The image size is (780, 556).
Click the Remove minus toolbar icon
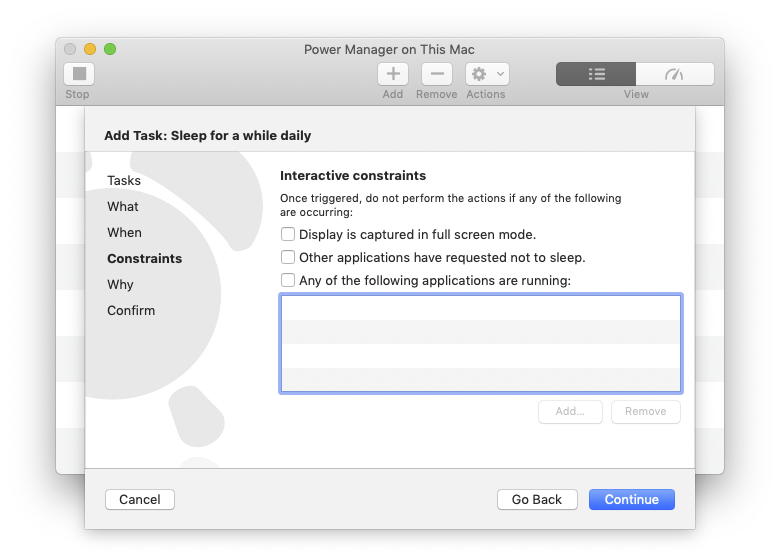pos(437,74)
